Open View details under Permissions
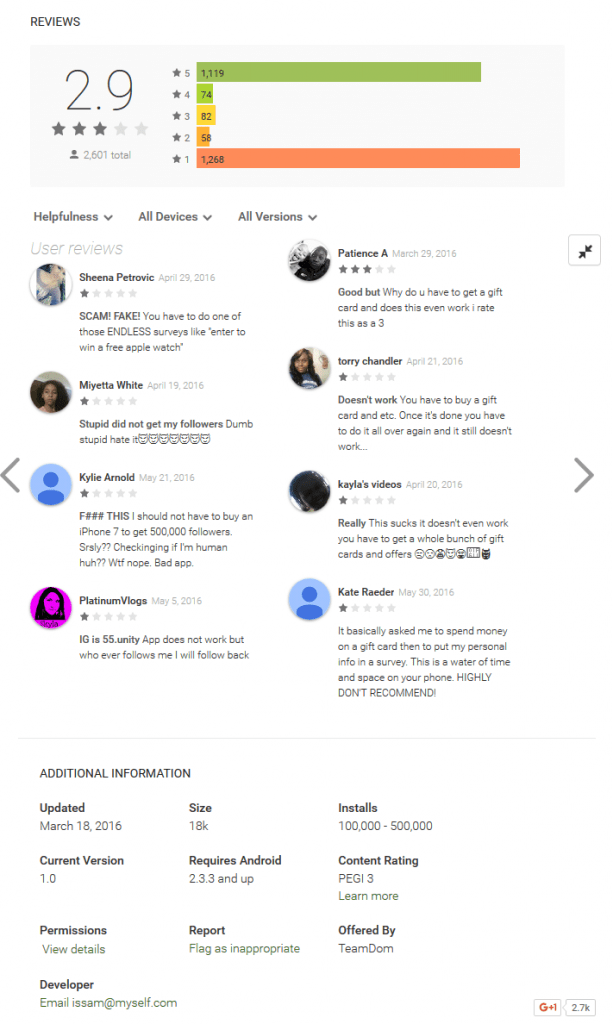The height and width of the screenshot is (1024, 613). coord(74,949)
